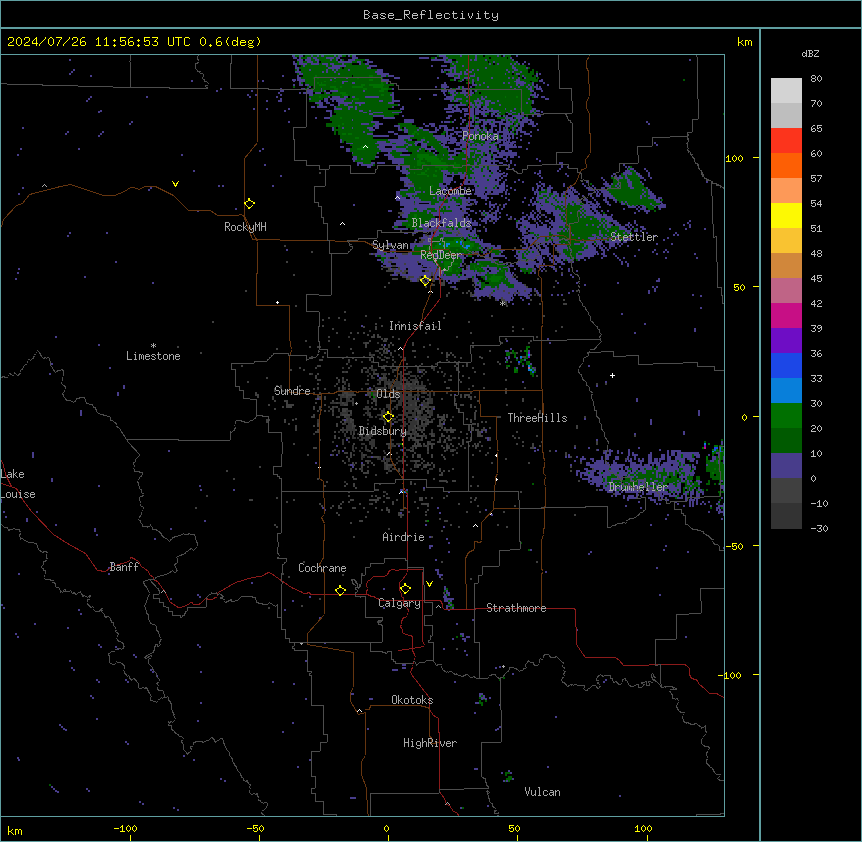Click the Sundre label
Screen dimensions: 862x842
tap(292, 391)
